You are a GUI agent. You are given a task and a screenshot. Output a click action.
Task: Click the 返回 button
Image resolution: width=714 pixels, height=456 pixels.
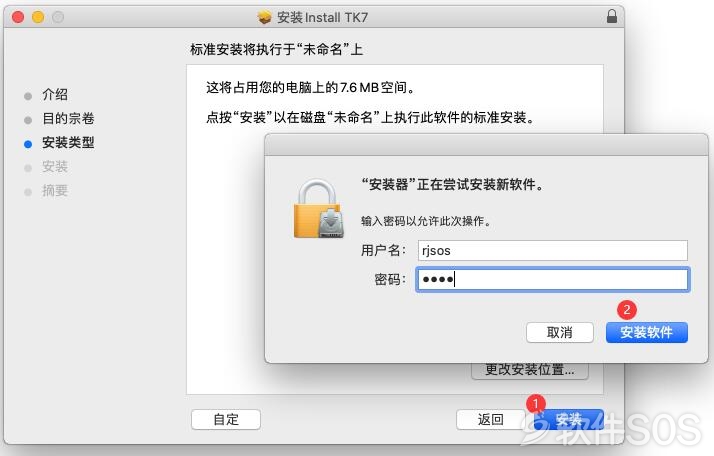490,419
